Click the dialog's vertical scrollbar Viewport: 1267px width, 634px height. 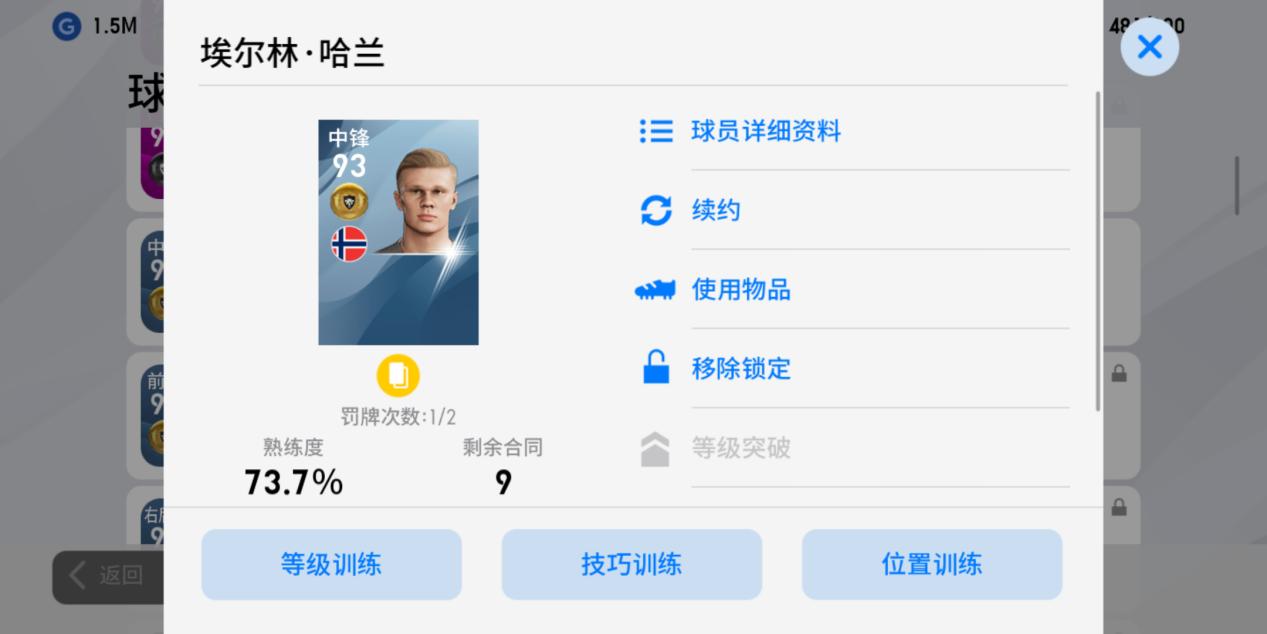(1098, 251)
